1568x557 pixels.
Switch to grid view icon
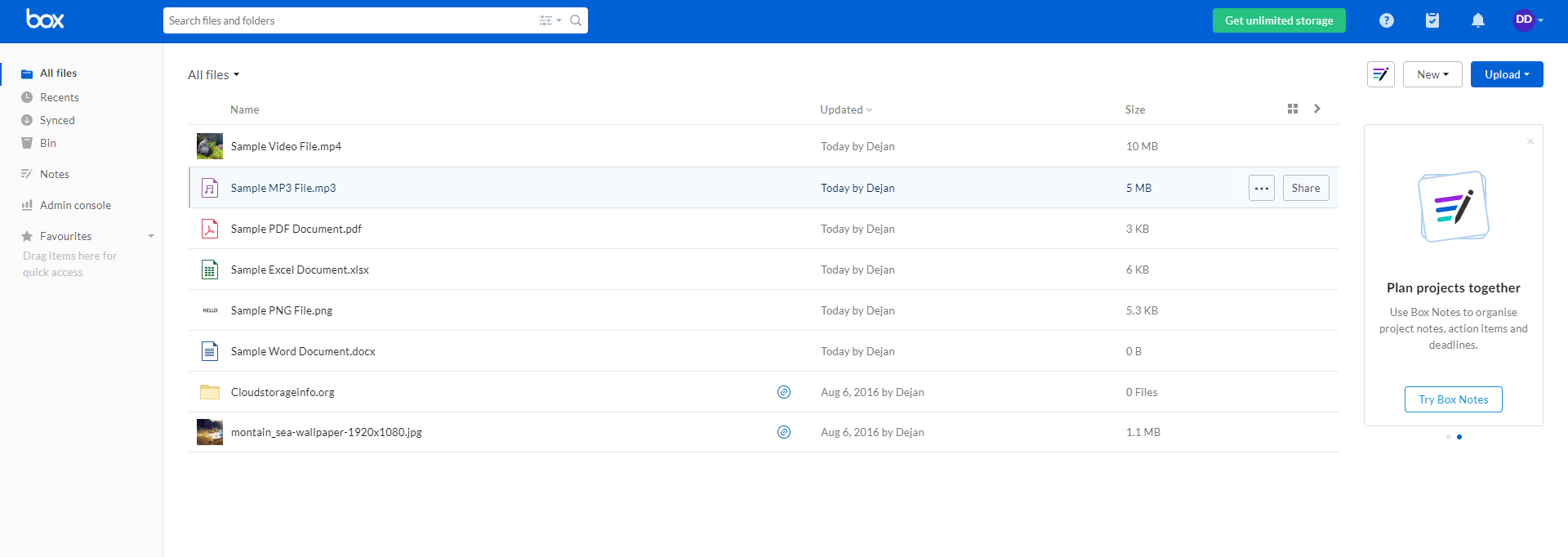[x=1292, y=109]
